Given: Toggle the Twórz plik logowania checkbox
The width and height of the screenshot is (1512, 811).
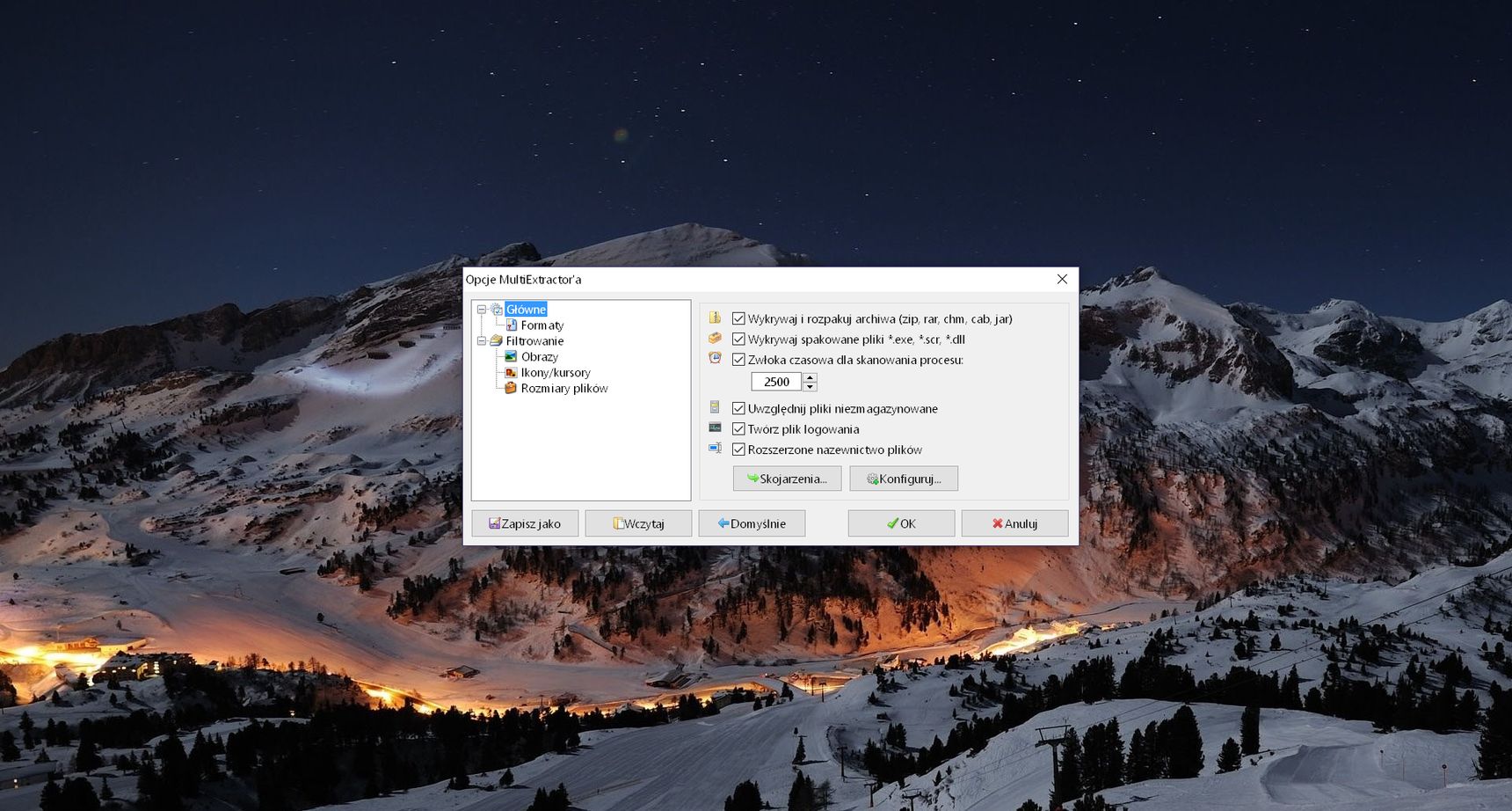Looking at the screenshot, I should click(738, 429).
